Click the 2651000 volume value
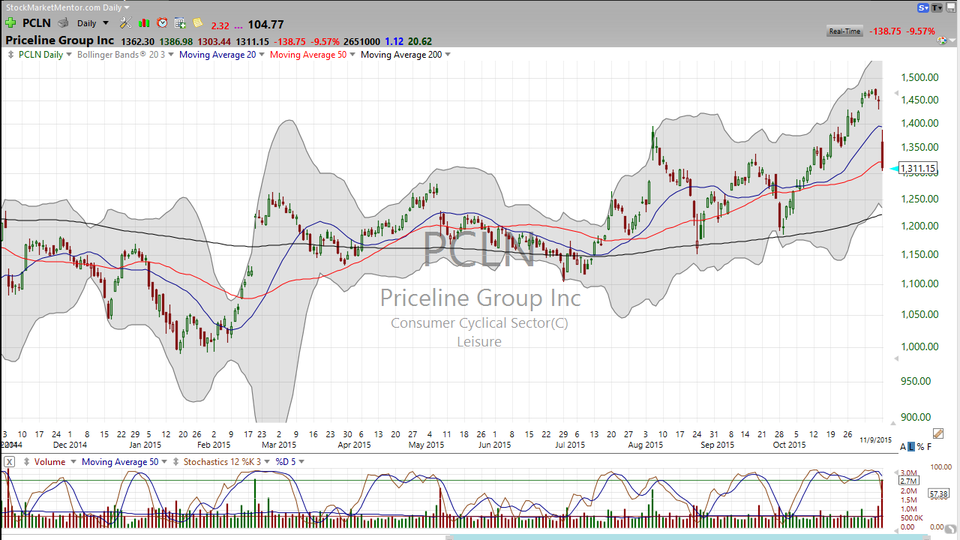 (x=362, y=42)
